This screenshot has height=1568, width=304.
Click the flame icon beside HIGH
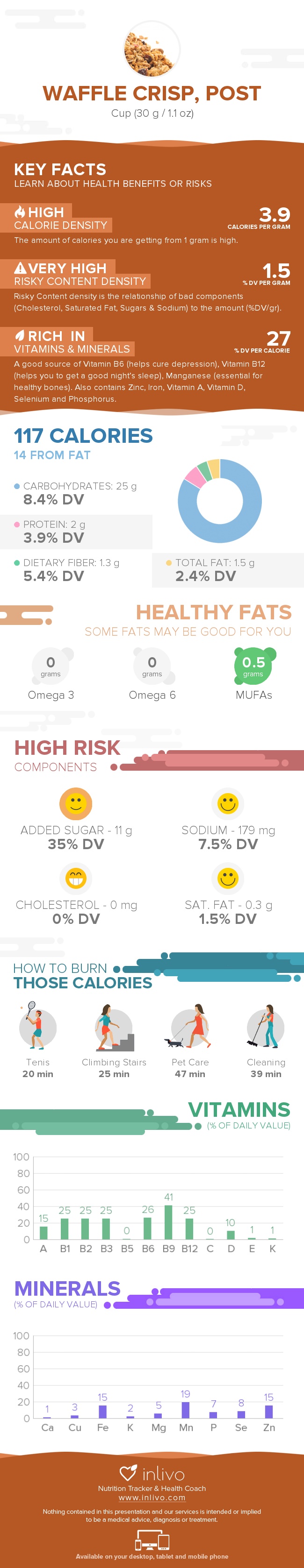click(20, 212)
